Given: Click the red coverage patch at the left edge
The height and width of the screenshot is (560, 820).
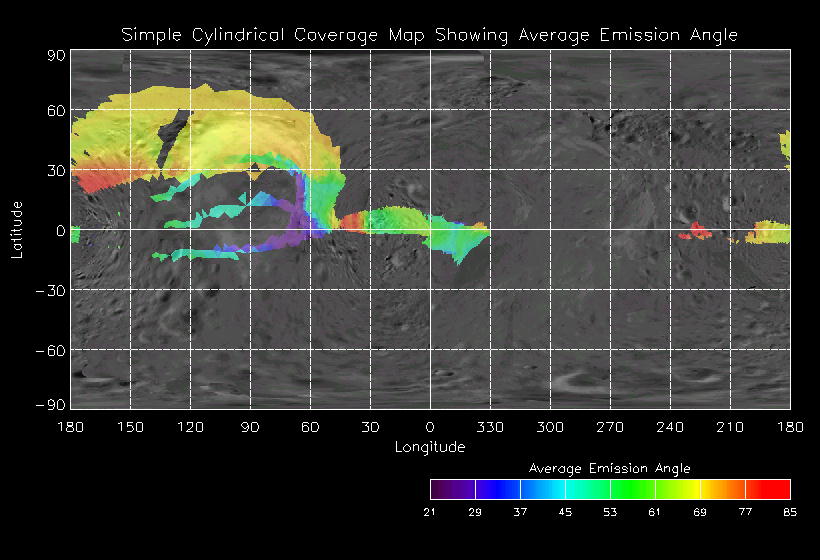Looking at the screenshot, I should point(97,181).
